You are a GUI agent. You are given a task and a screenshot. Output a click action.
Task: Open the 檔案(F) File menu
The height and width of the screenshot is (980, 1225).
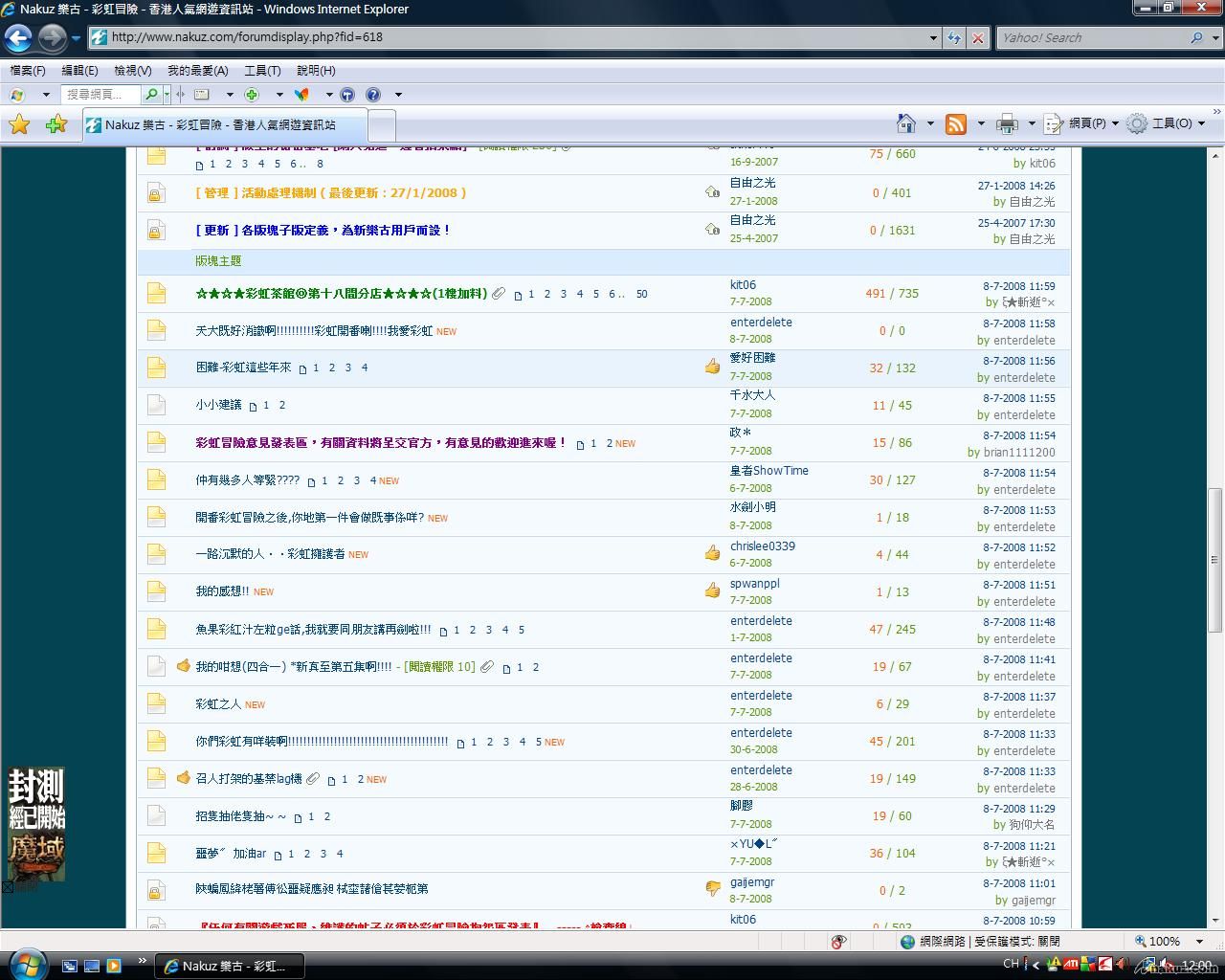[28, 71]
